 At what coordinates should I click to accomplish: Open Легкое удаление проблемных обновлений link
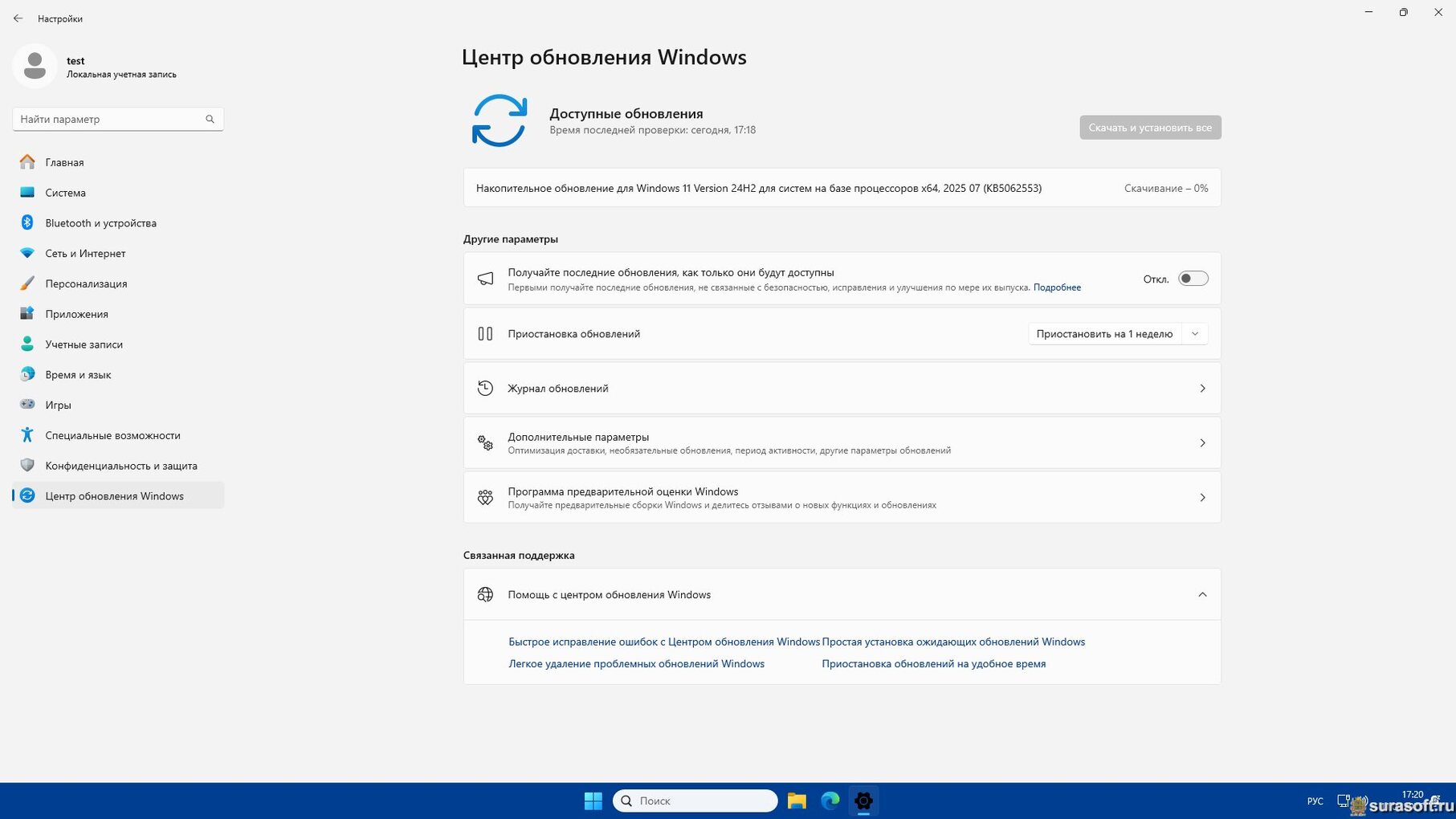click(636, 664)
